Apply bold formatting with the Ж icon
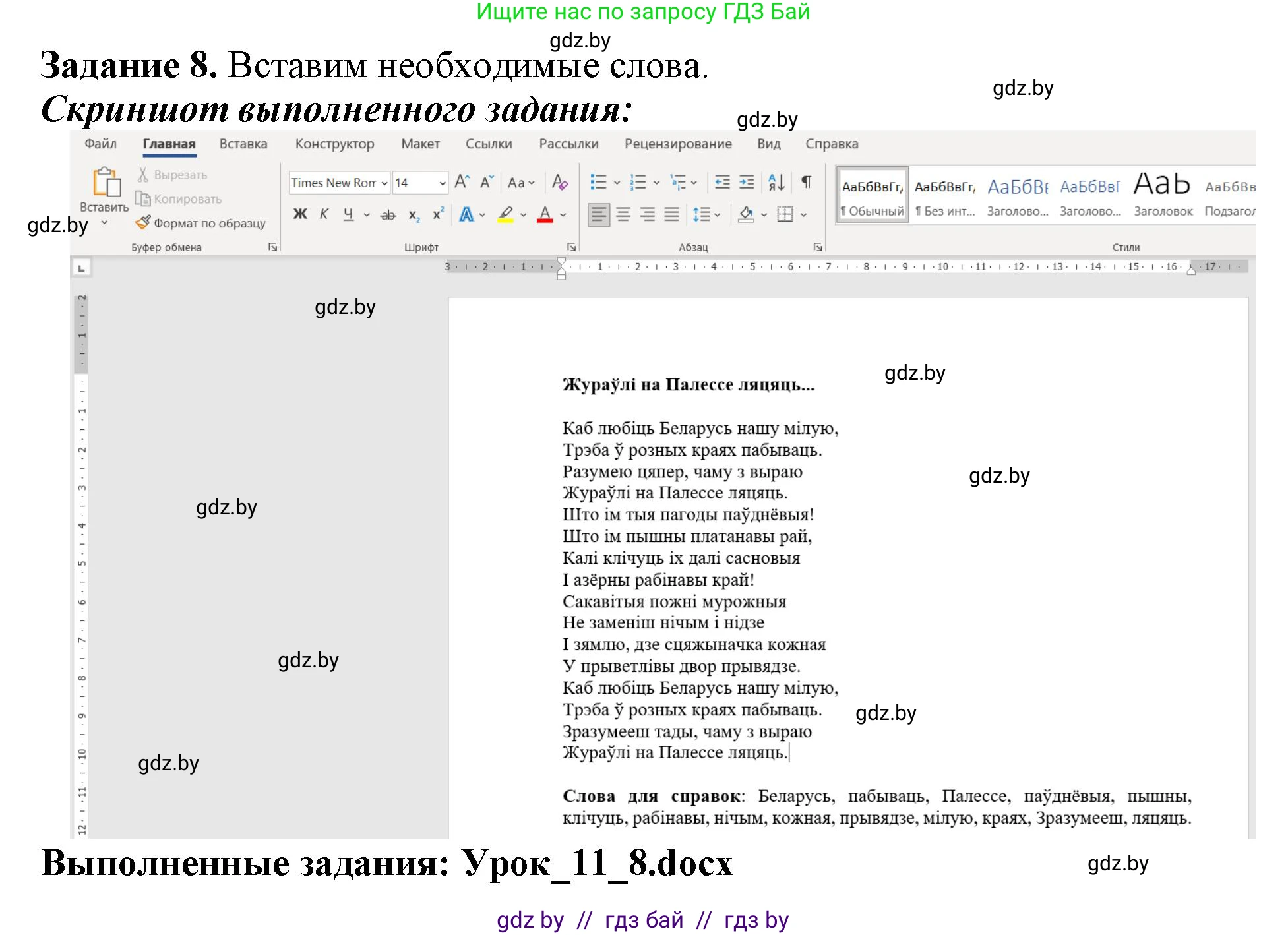The height and width of the screenshot is (935, 1288). [300, 214]
